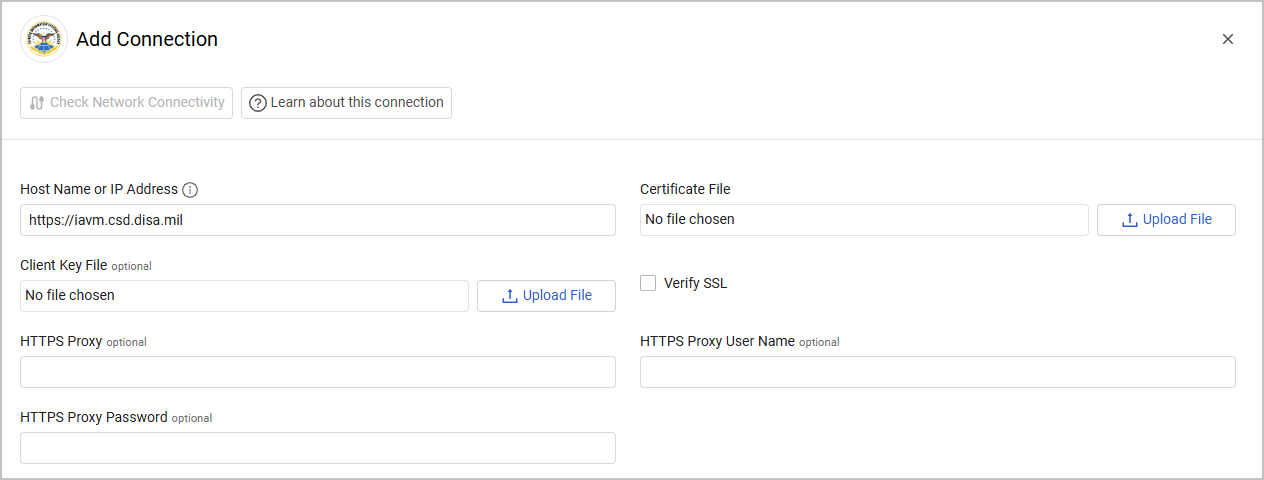Click the Certificate File 'No file chosen' box
Viewport: 1264px width, 480px height.
(864, 220)
